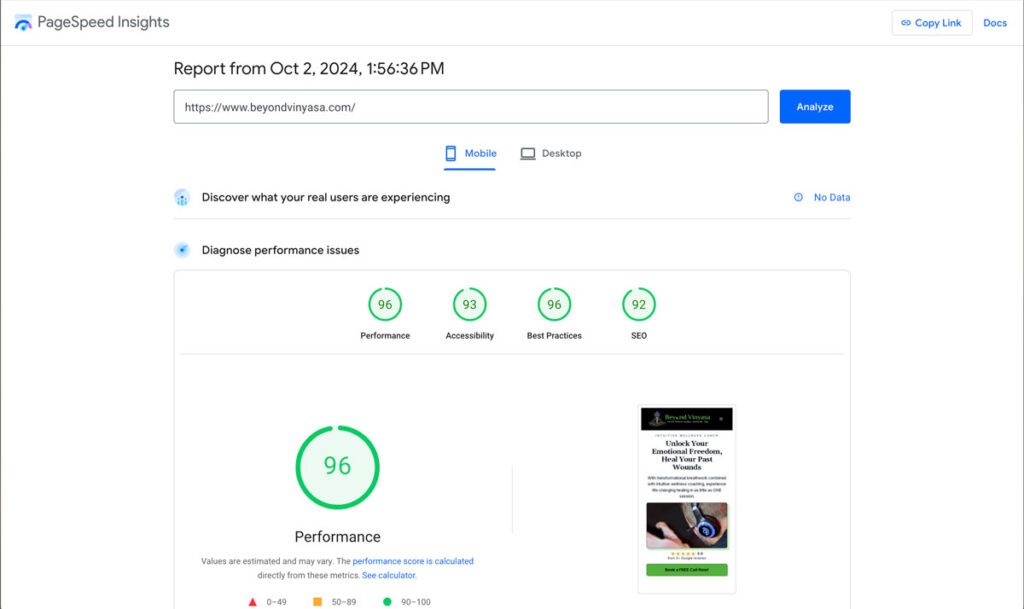This screenshot has height=609, width=1024.
Task: Click the No Data info icon
Action: pyautogui.click(x=798, y=197)
